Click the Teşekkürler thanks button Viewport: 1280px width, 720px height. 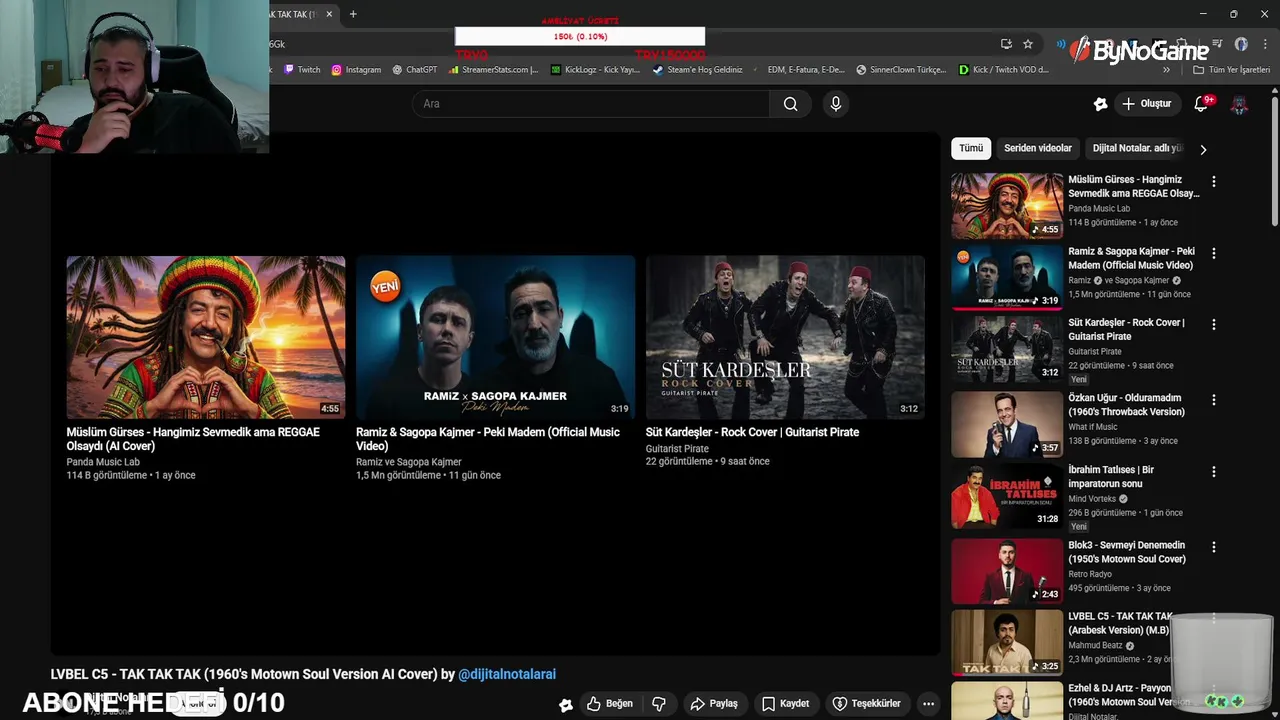[867, 704]
